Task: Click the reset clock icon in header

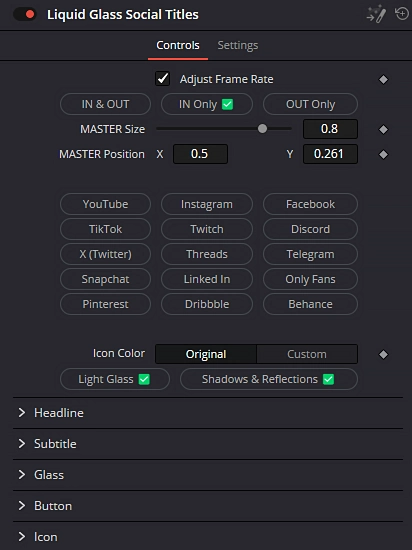Action: tap(401, 14)
